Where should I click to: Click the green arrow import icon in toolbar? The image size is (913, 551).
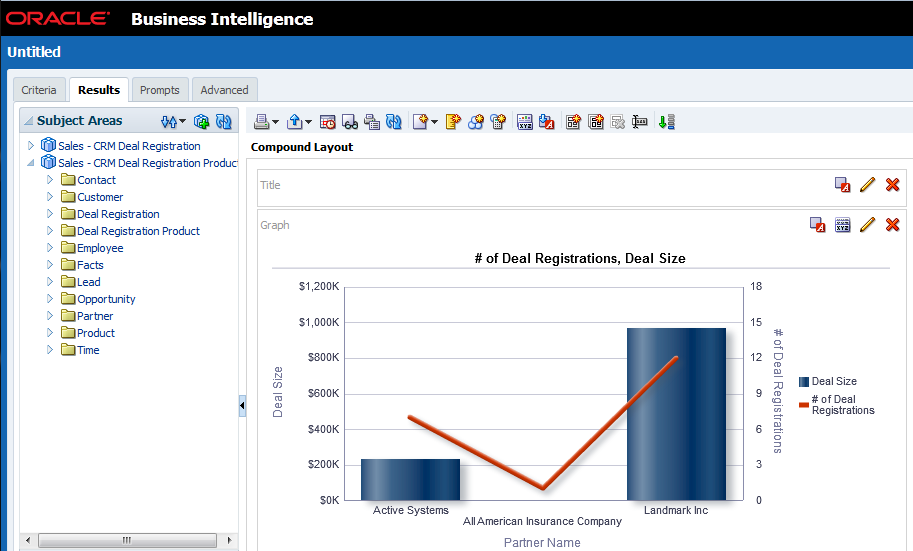coord(667,122)
